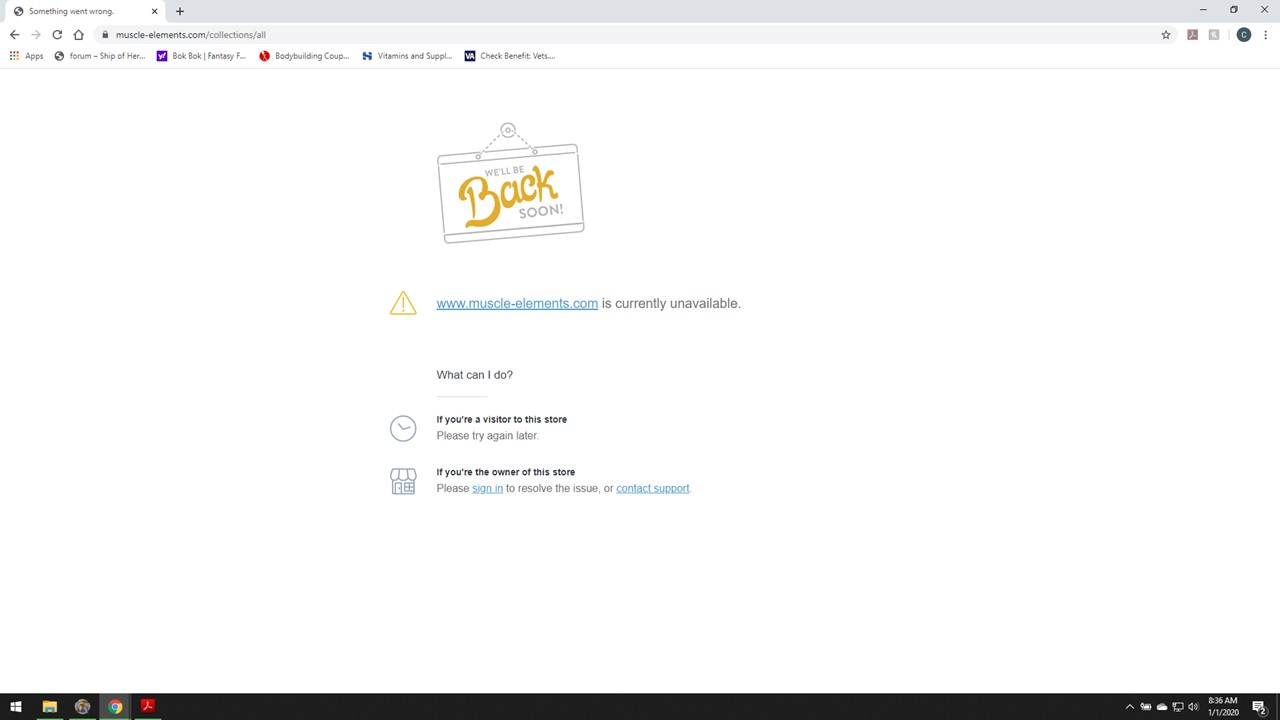The height and width of the screenshot is (720, 1280).
Task: Open the notification center with 2 alerts
Action: point(1259,707)
